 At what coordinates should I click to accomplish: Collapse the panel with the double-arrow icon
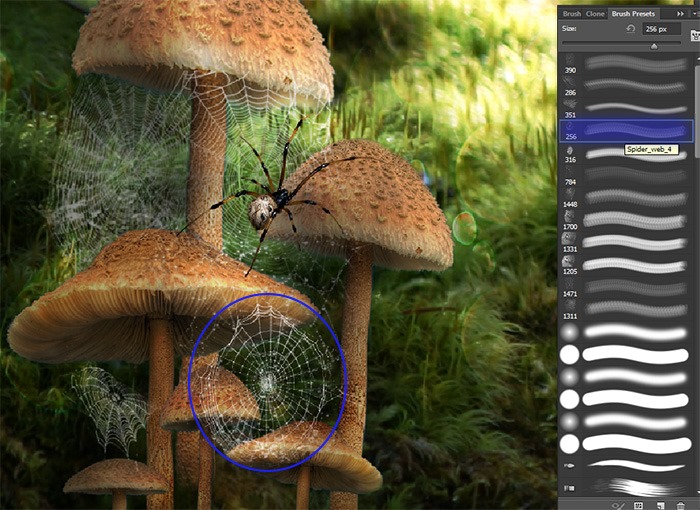(680, 14)
